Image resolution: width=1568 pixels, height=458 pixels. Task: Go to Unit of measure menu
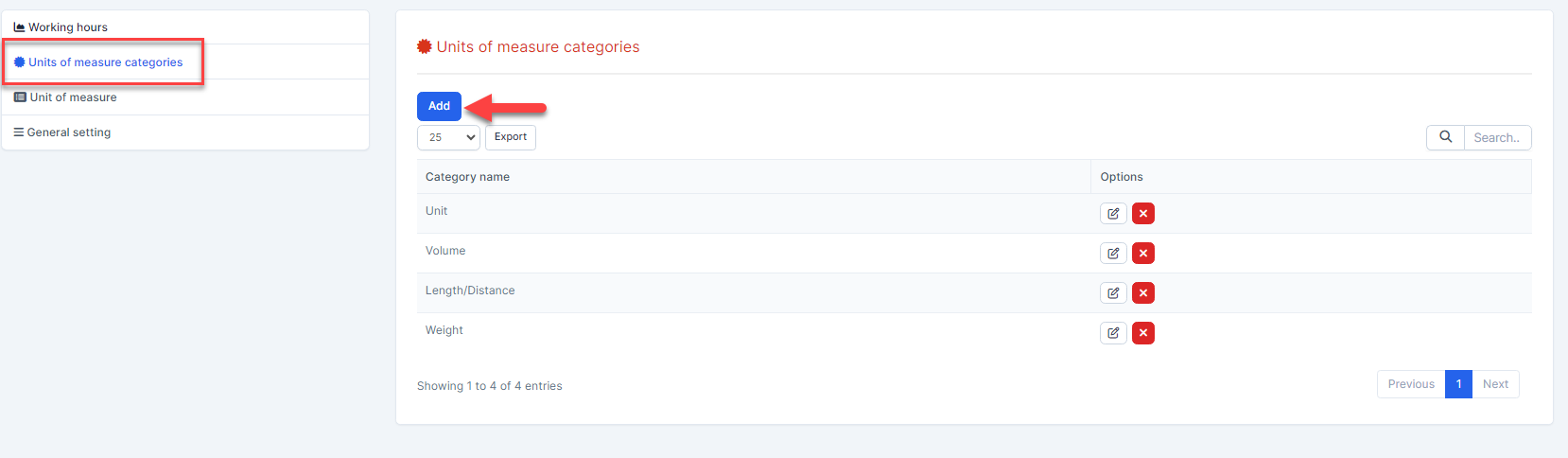coord(73,97)
